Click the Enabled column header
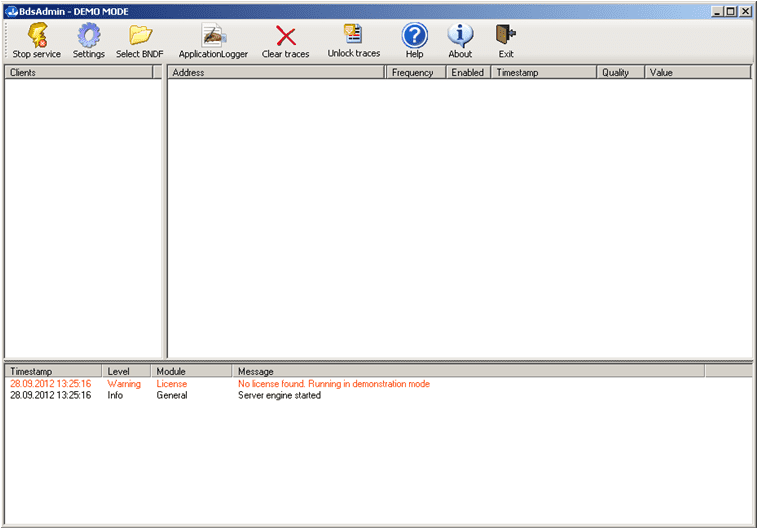 (x=467, y=73)
